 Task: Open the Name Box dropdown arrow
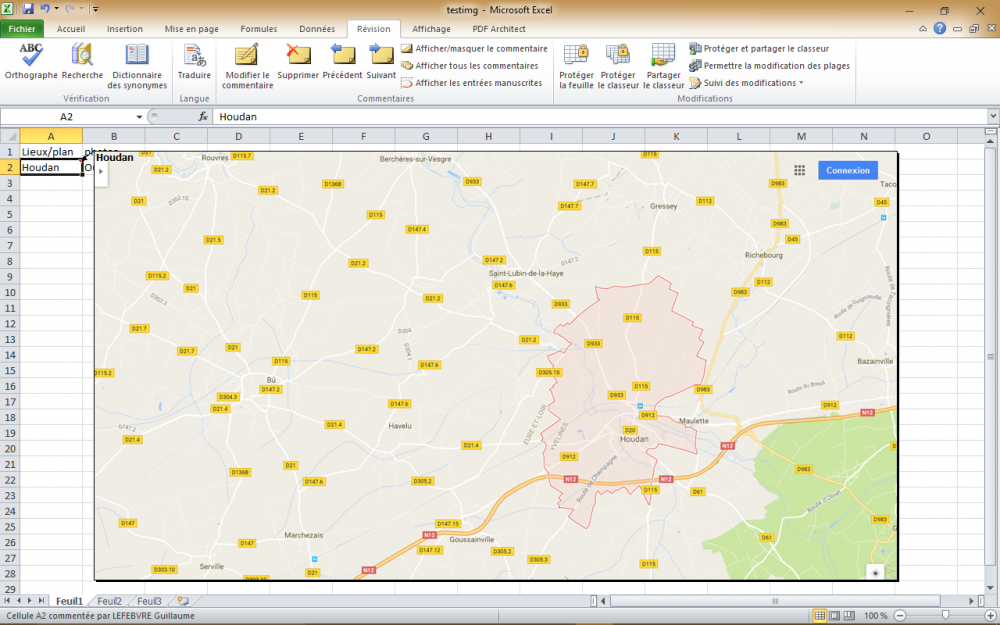[x=139, y=117]
